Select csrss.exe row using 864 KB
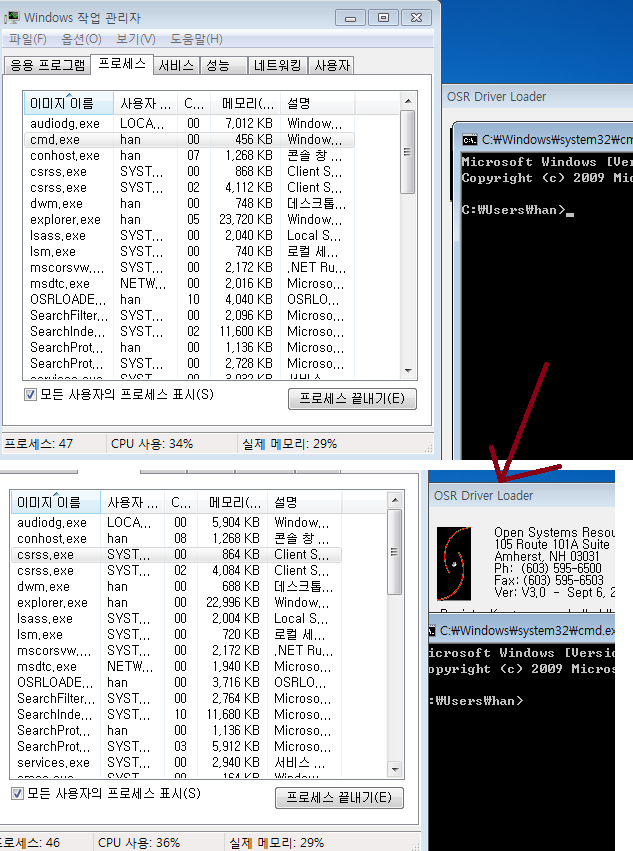Screen dimensions: 633x851 176,555
